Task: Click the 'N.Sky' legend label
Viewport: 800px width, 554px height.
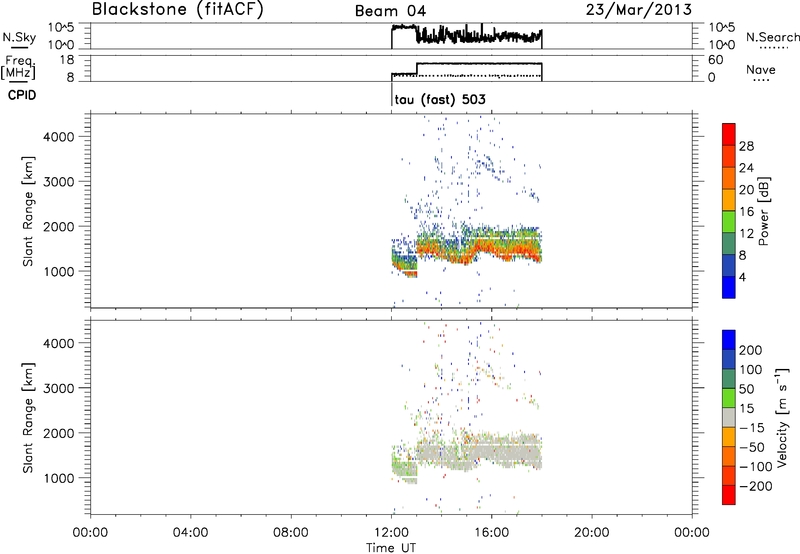Action: point(19,37)
